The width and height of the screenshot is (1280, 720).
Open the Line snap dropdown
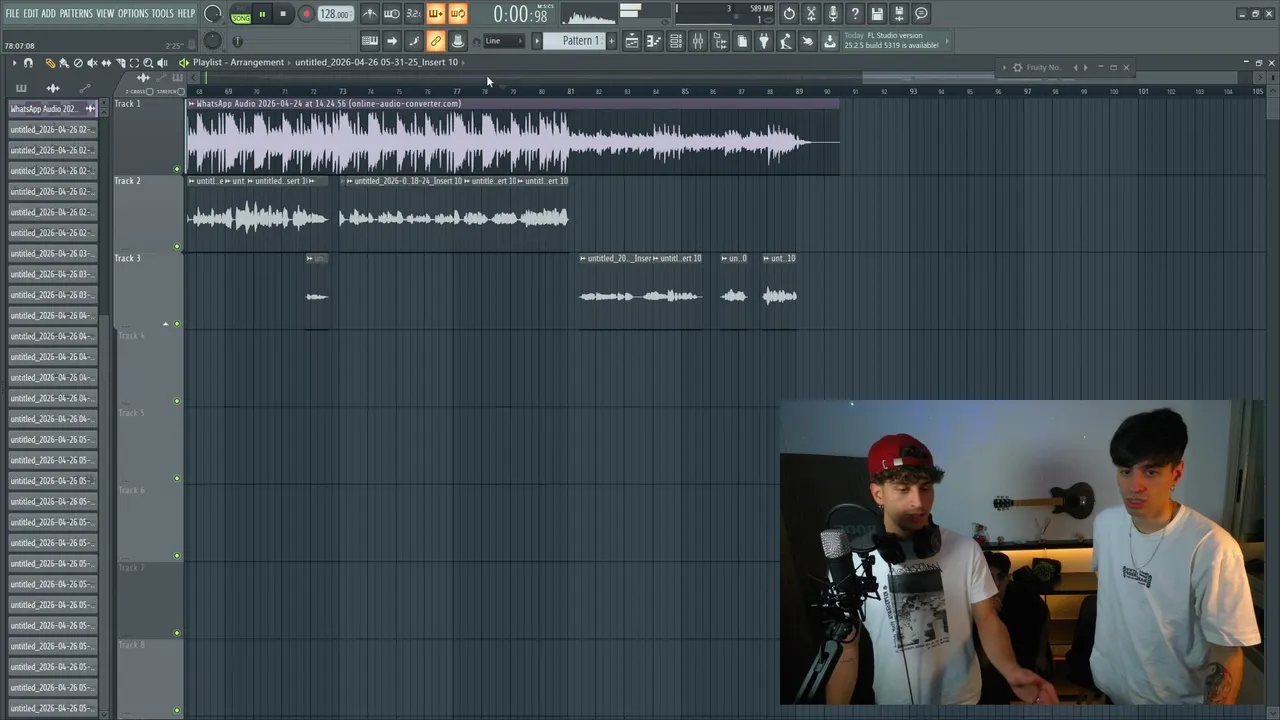(x=506, y=41)
